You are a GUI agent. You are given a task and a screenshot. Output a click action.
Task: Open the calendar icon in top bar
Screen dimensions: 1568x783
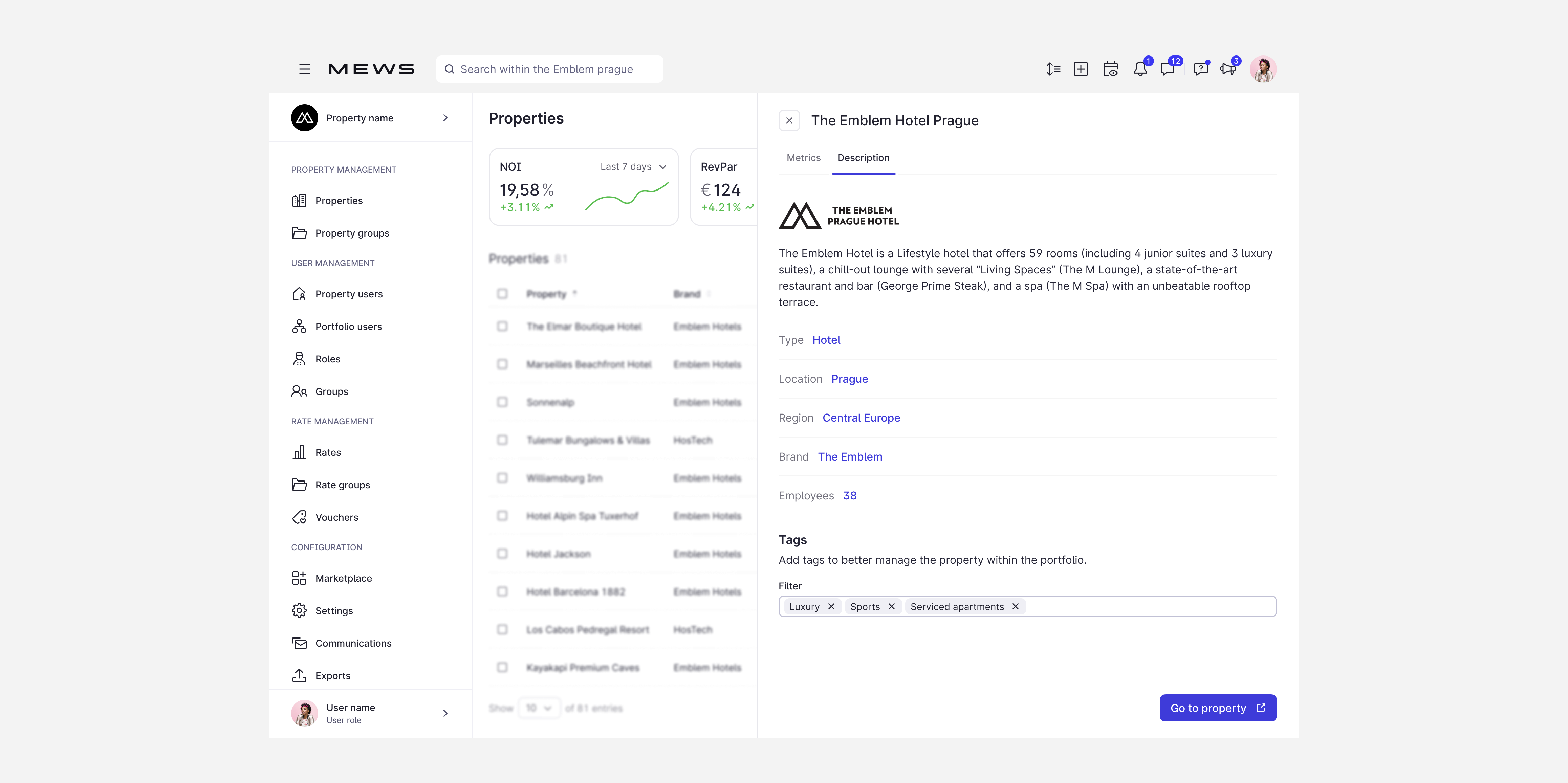point(1110,69)
